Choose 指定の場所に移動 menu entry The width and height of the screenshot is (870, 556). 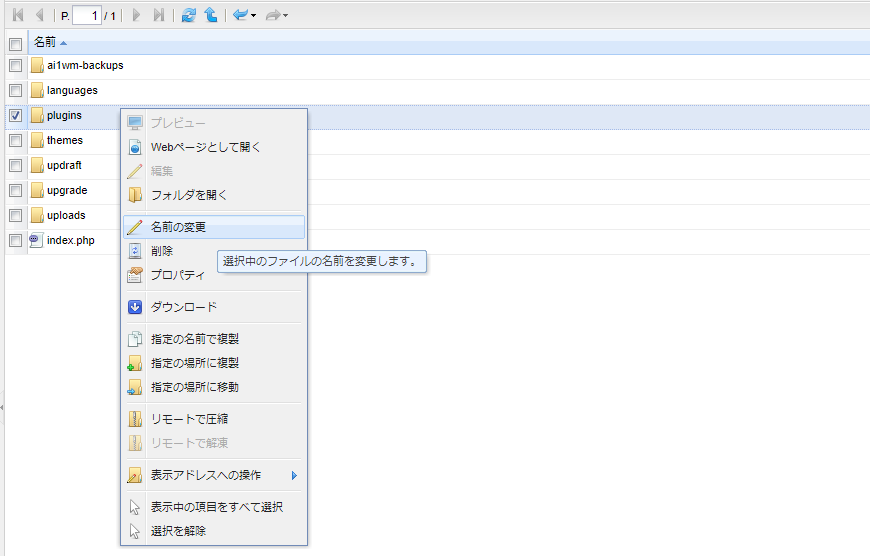214,387
